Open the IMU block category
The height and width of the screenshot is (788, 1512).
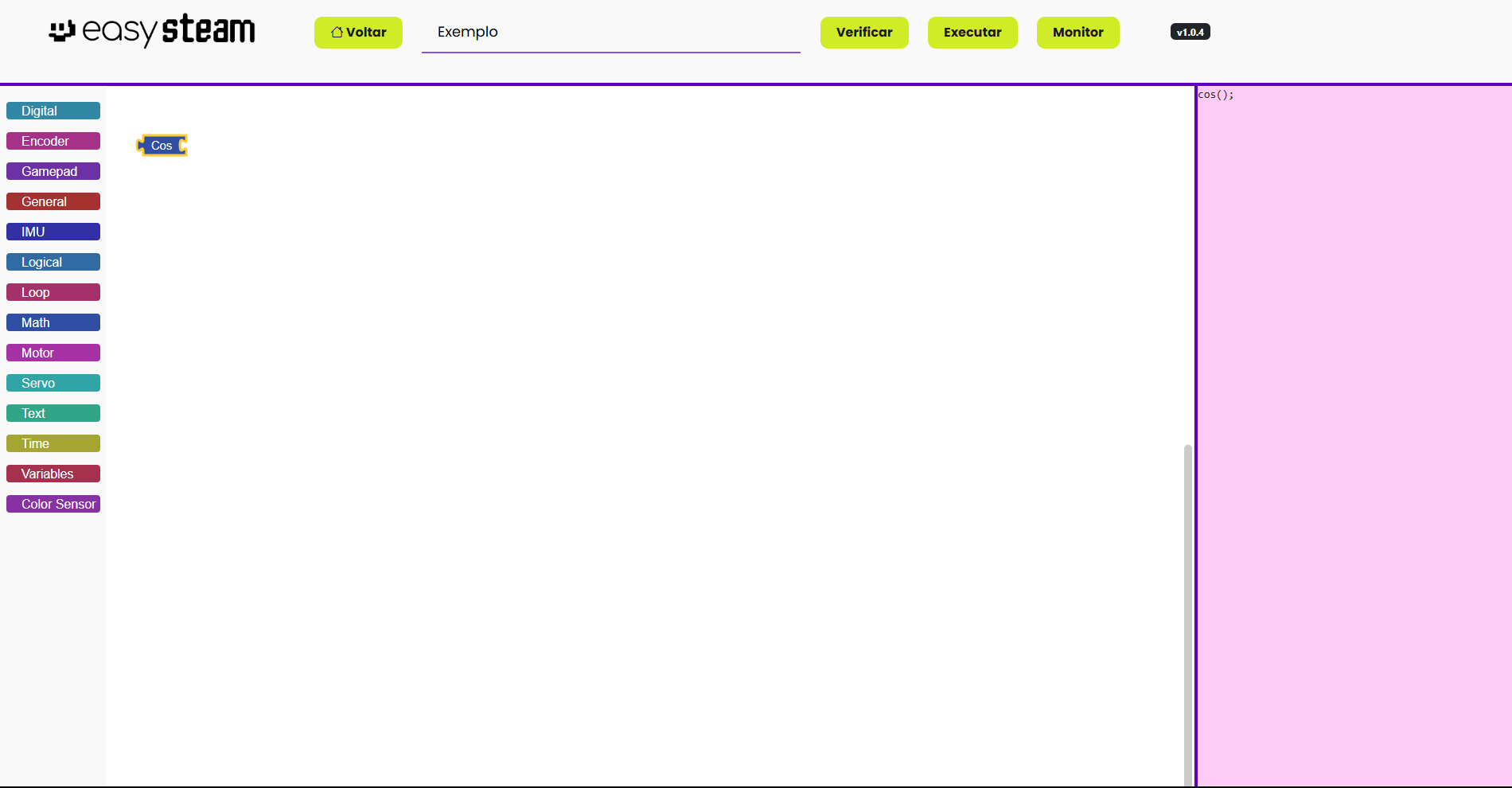tap(53, 232)
